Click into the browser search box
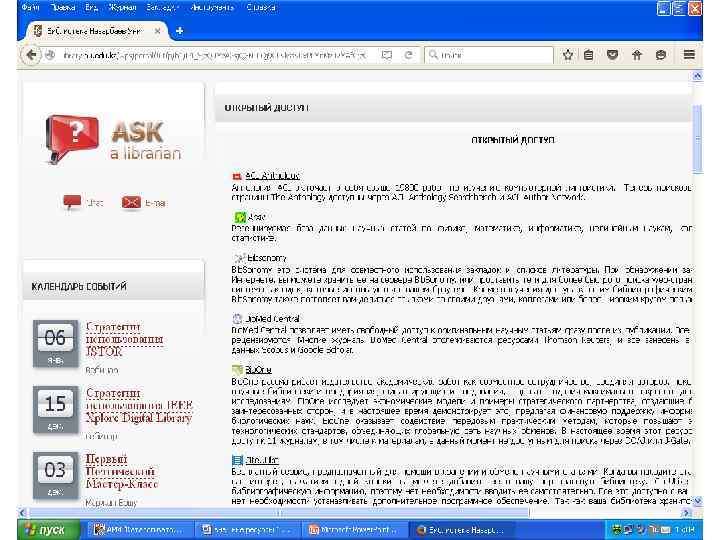Image resolution: width=720 pixels, height=540 pixels. point(489,55)
